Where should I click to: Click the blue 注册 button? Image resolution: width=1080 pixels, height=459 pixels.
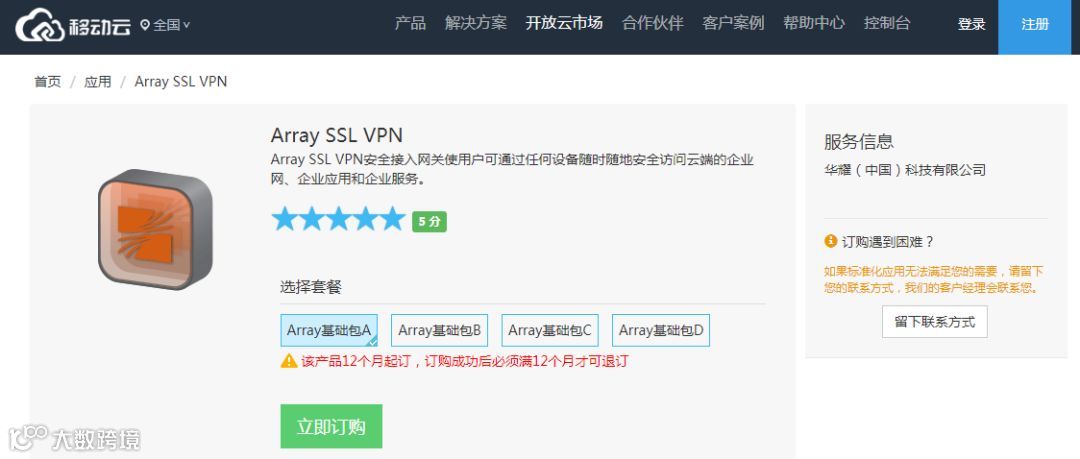tap(1035, 25)
